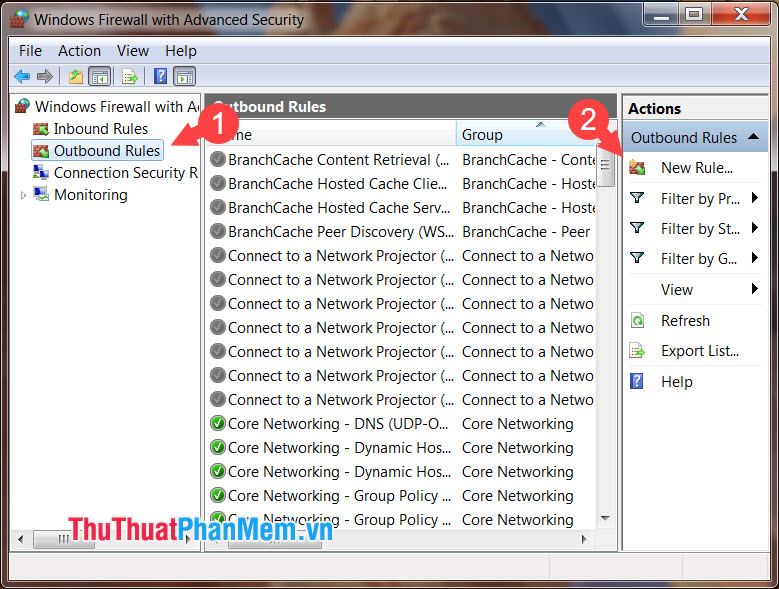This screenshot has height=589, width=779.
Task: Click the tree pane horizontal scrollbar left arrow
Action: coord(20,539)
